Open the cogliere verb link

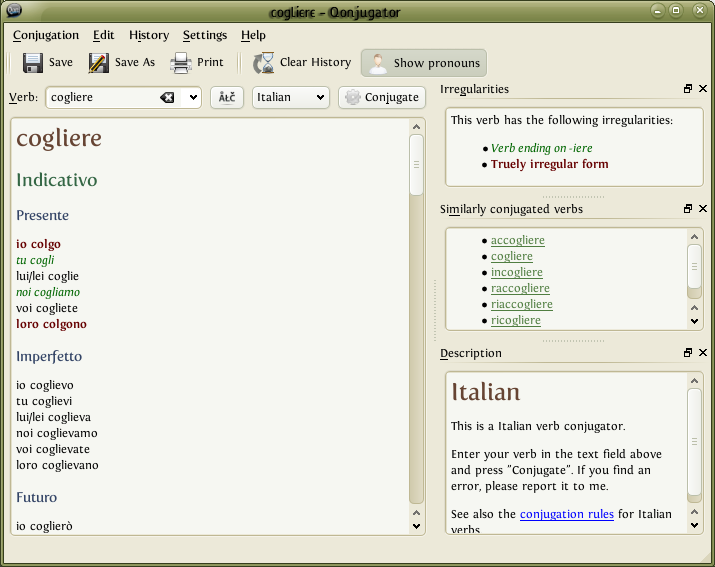pyautogui.click(x=512, y=256)
